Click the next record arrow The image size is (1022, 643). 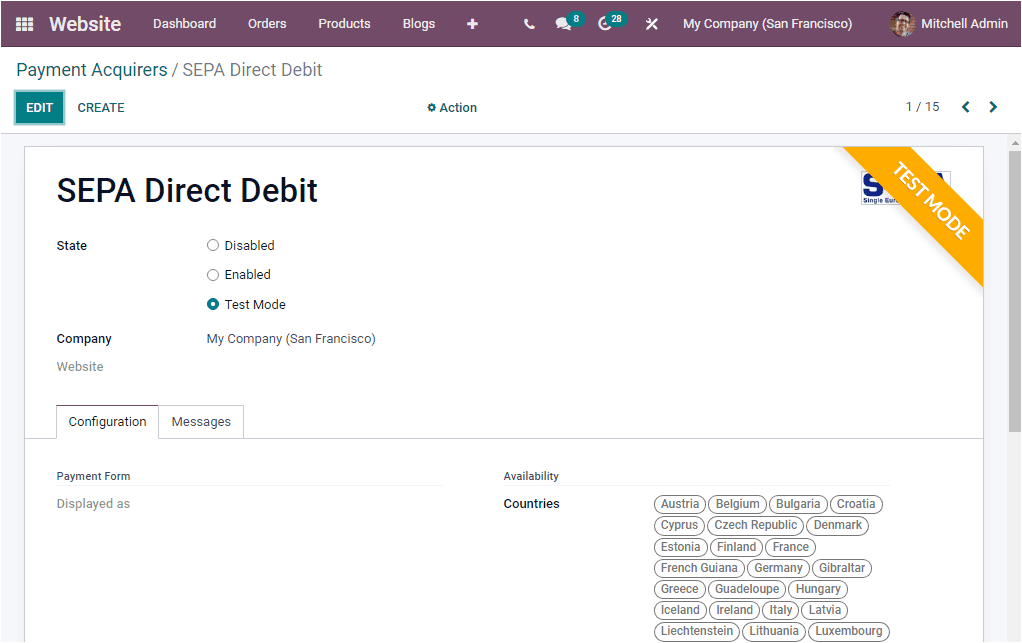[x=993, y=106]
